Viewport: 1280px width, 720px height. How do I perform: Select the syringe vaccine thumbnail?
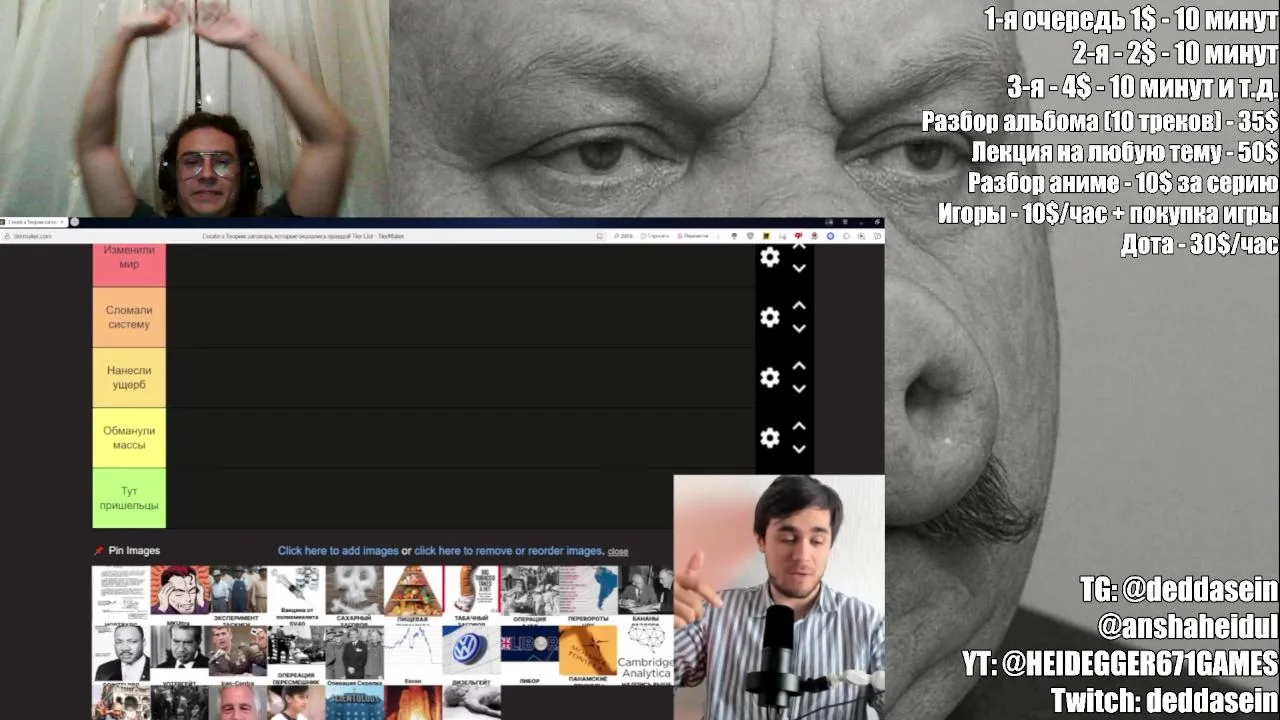[297, 593]
